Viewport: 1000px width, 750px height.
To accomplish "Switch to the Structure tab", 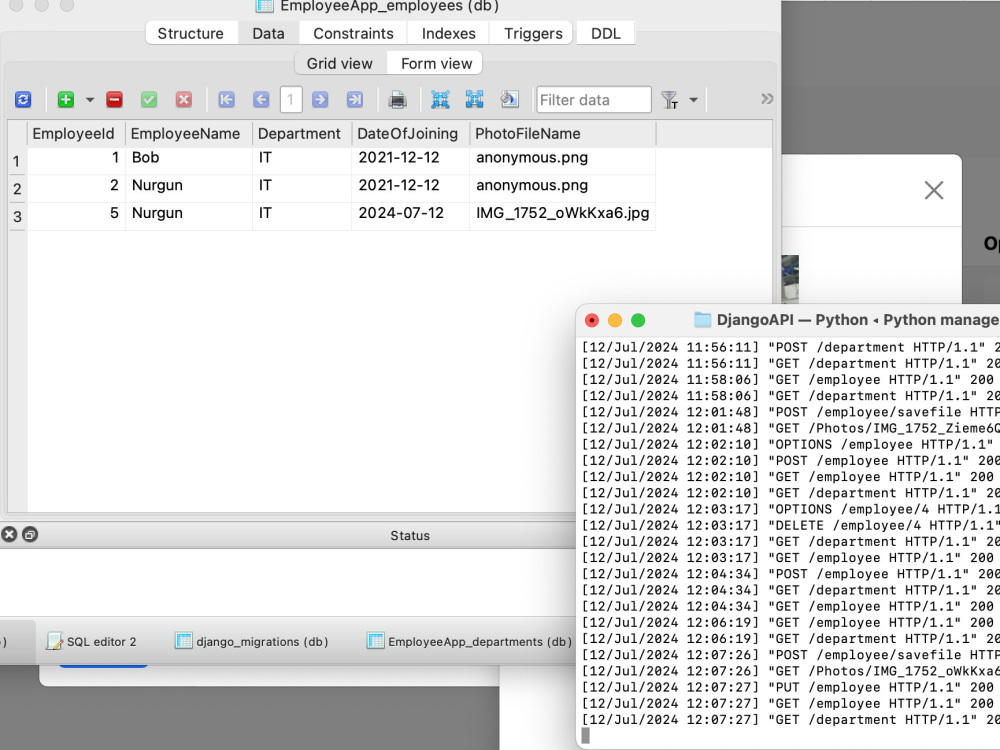I will pos(191,33).
